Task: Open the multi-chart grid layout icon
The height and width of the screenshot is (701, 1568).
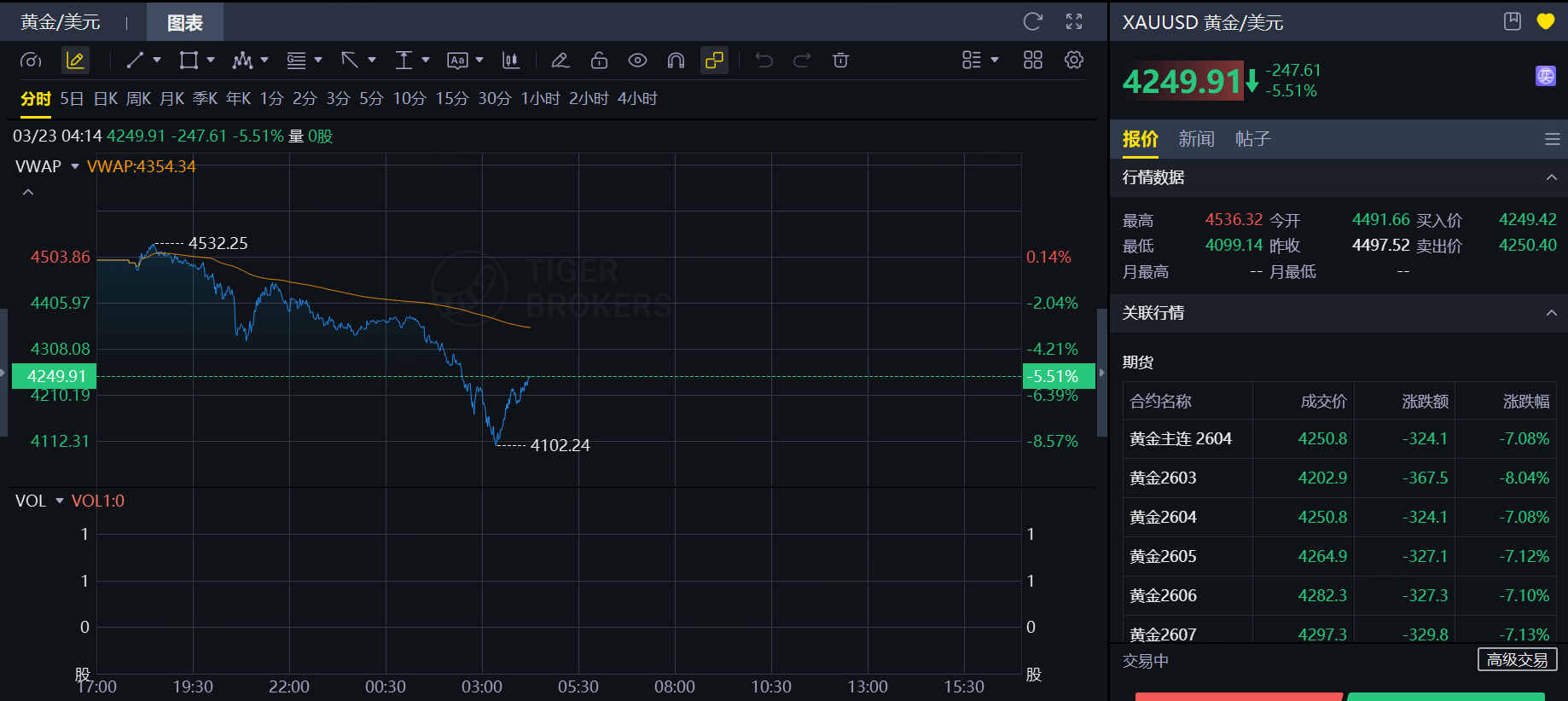Action: click(x=1032, y=61)
